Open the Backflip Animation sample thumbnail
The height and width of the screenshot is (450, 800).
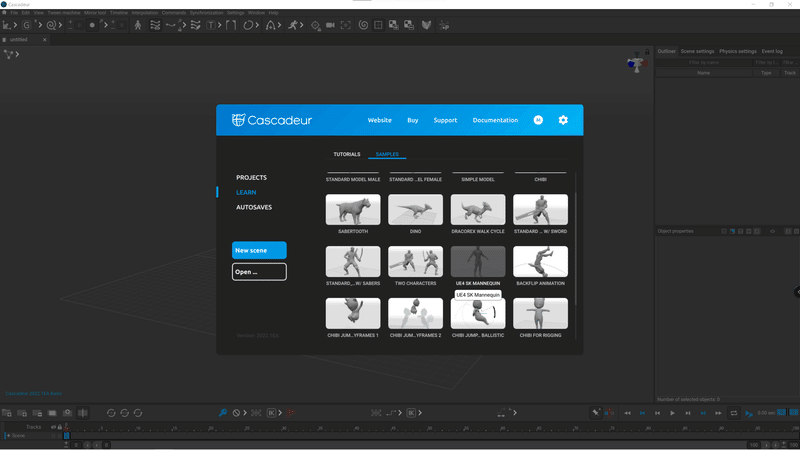click(540, 261)
